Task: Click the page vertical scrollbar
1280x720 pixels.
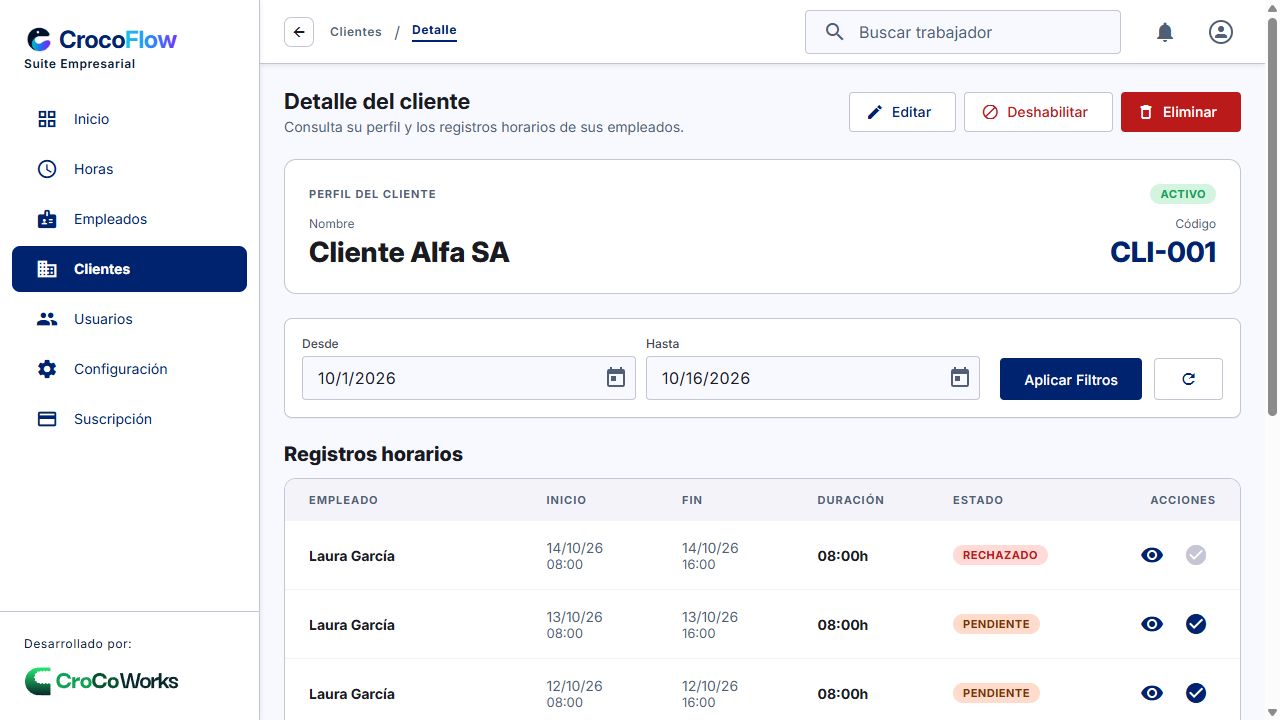Action: pyautogui.click(x=1273, y=215)
